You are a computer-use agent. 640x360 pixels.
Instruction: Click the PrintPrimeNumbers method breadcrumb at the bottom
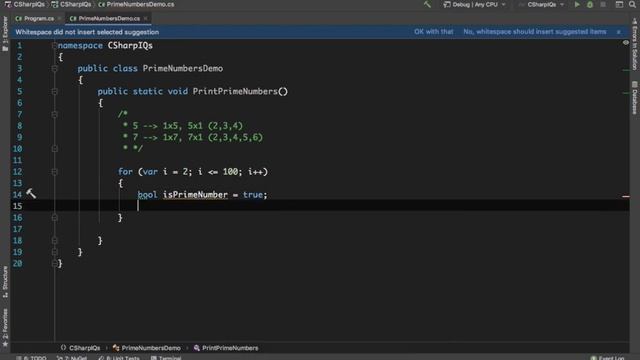click(226, 348)
